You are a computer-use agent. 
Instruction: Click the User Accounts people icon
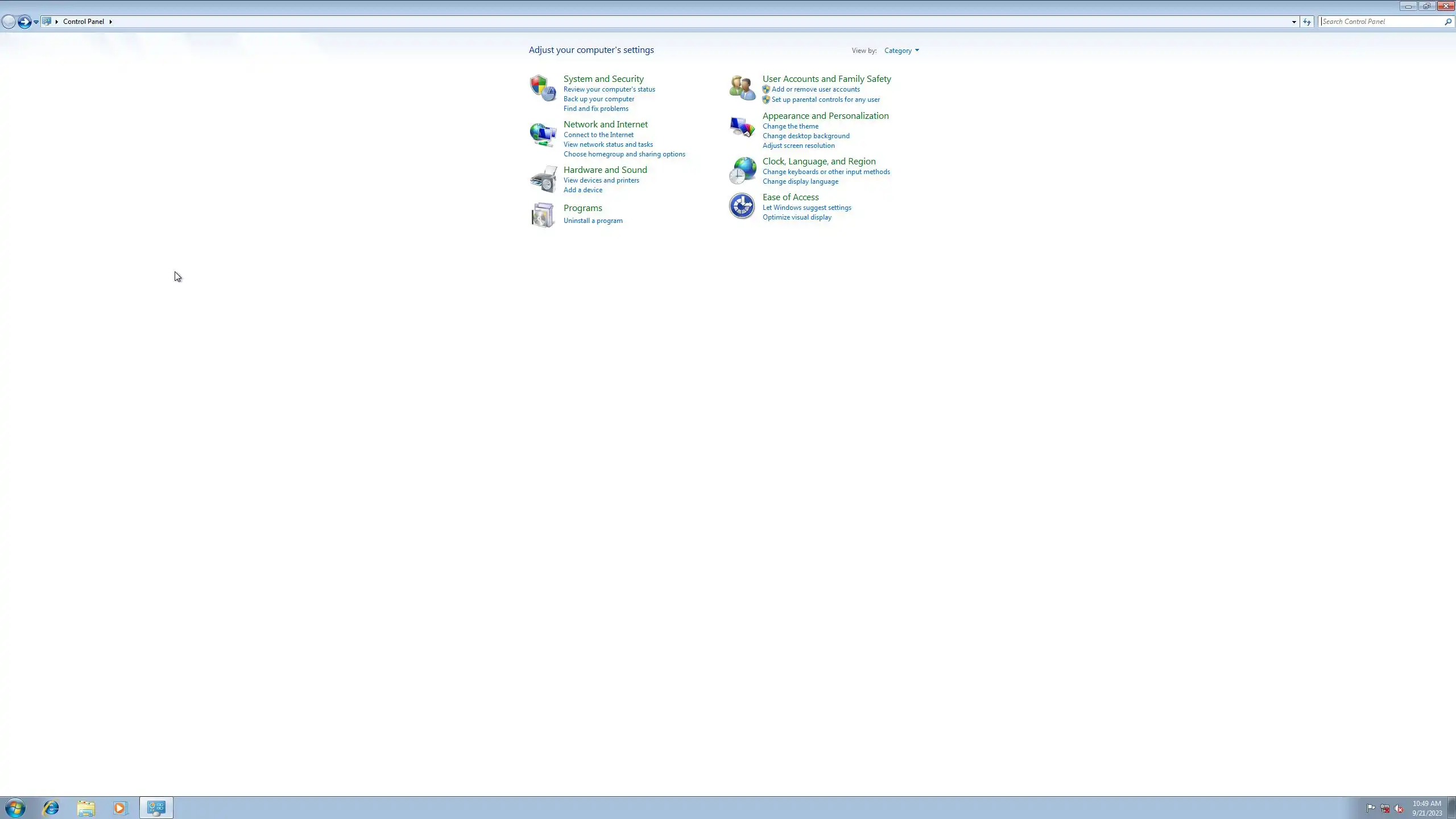(x=742, y=88)
